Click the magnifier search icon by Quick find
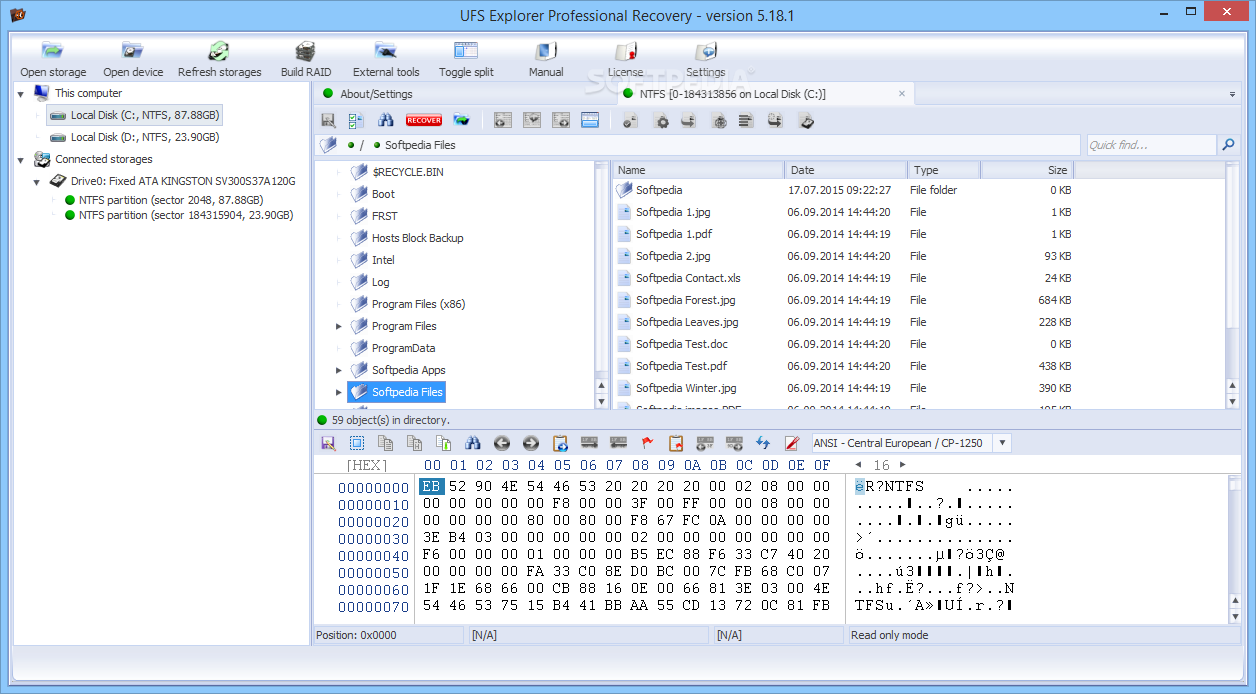Viewport: 1256px width, 694px height. tap(1228, 145)
